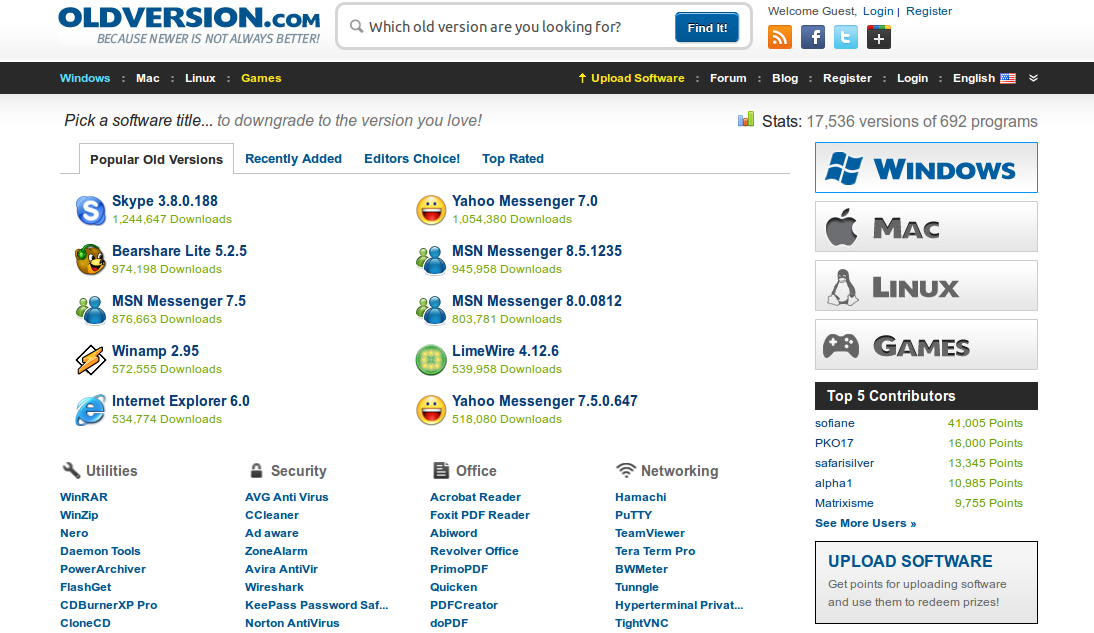
Task: Click the Skype logo icon
Action: tap(91, 210)
